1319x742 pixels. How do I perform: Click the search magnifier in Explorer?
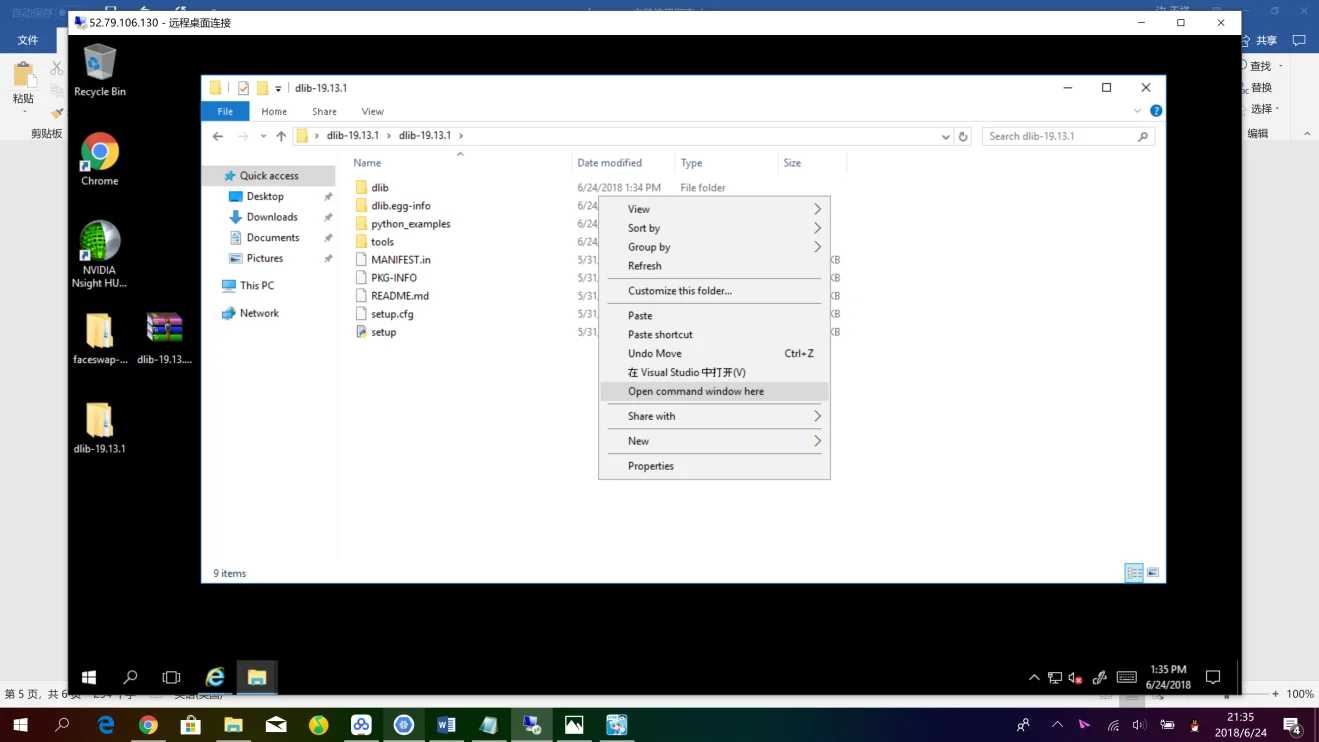pyautogui.click(x=1143, y=136)
